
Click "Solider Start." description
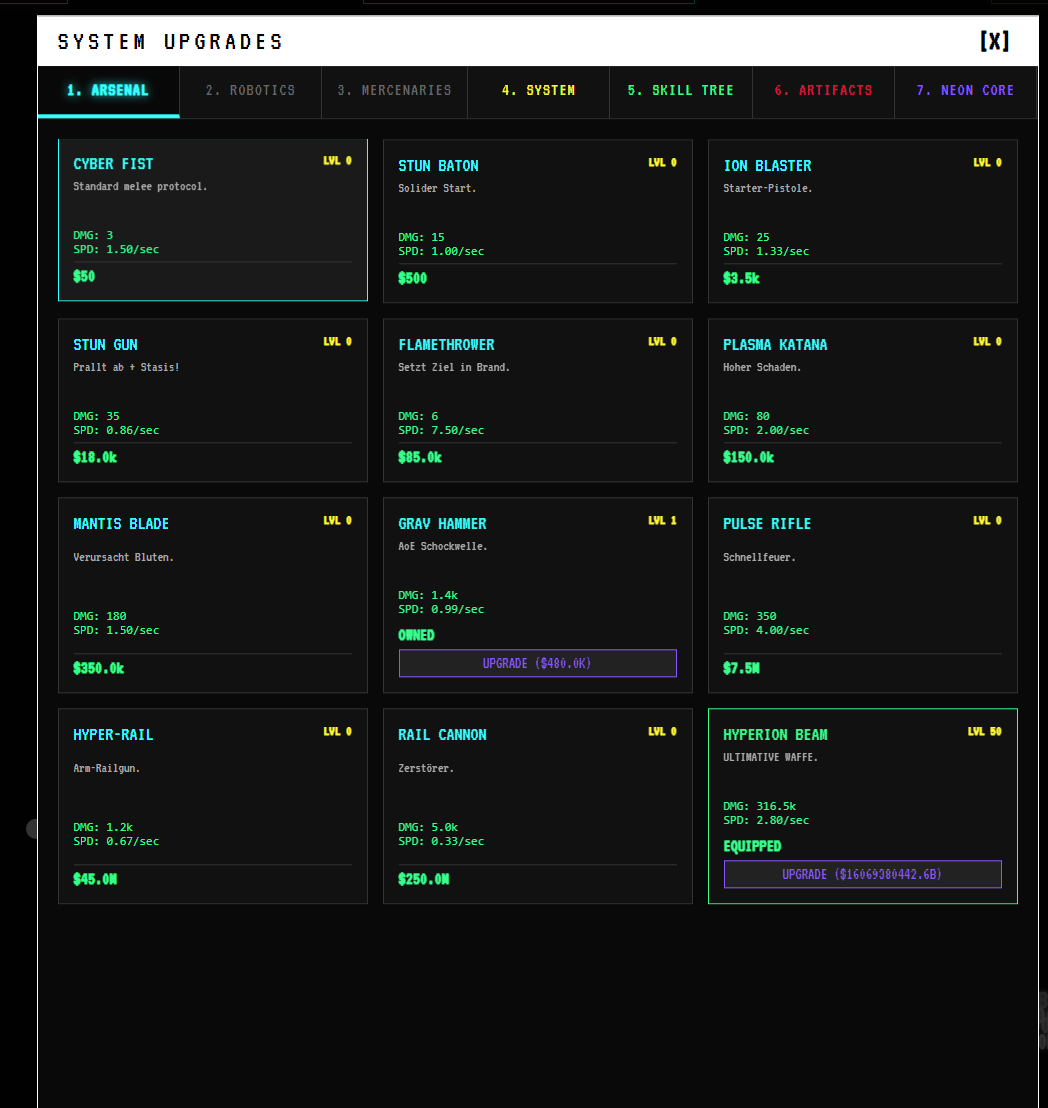437,189
